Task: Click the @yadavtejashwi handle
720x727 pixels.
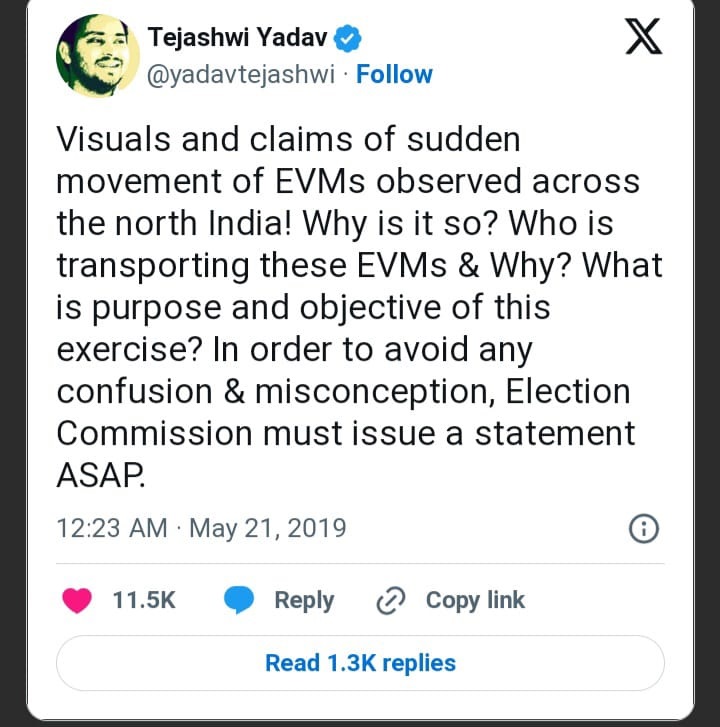Action: [x=240, y=75]
